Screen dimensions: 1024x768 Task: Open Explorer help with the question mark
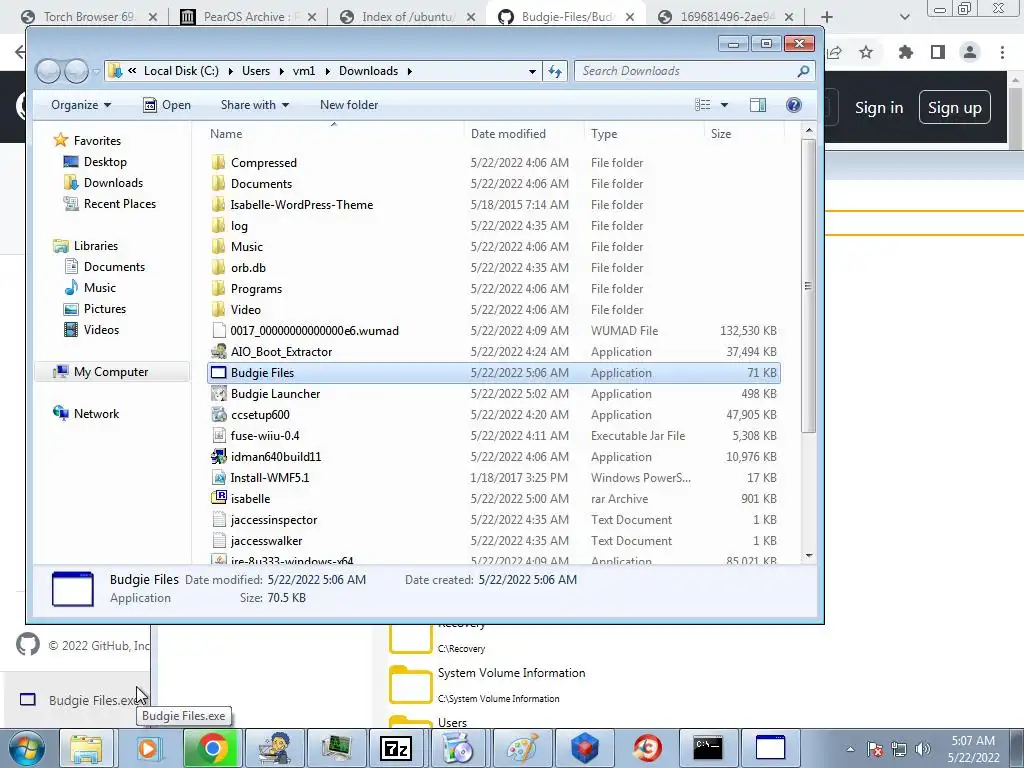(793, 105)
